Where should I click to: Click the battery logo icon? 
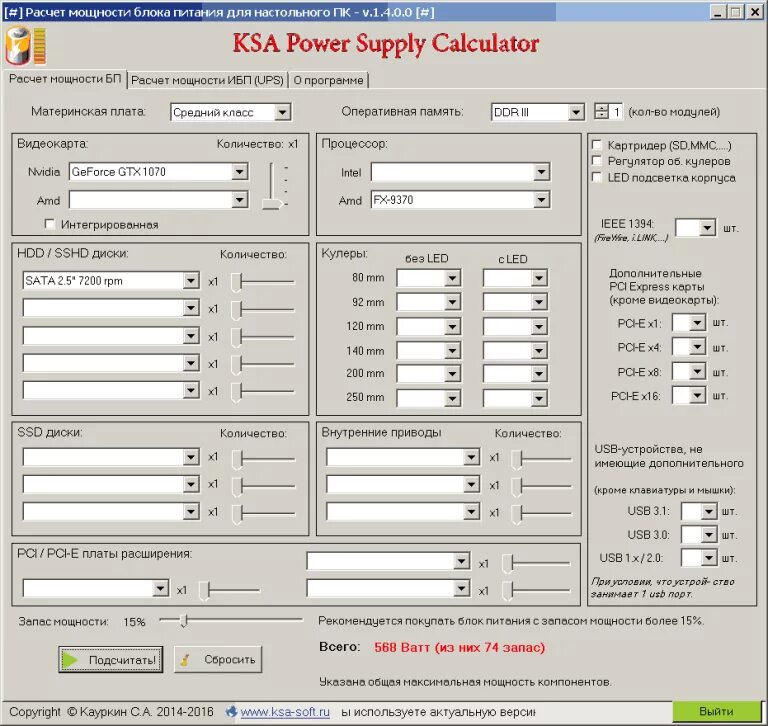[x=25, y=46]
